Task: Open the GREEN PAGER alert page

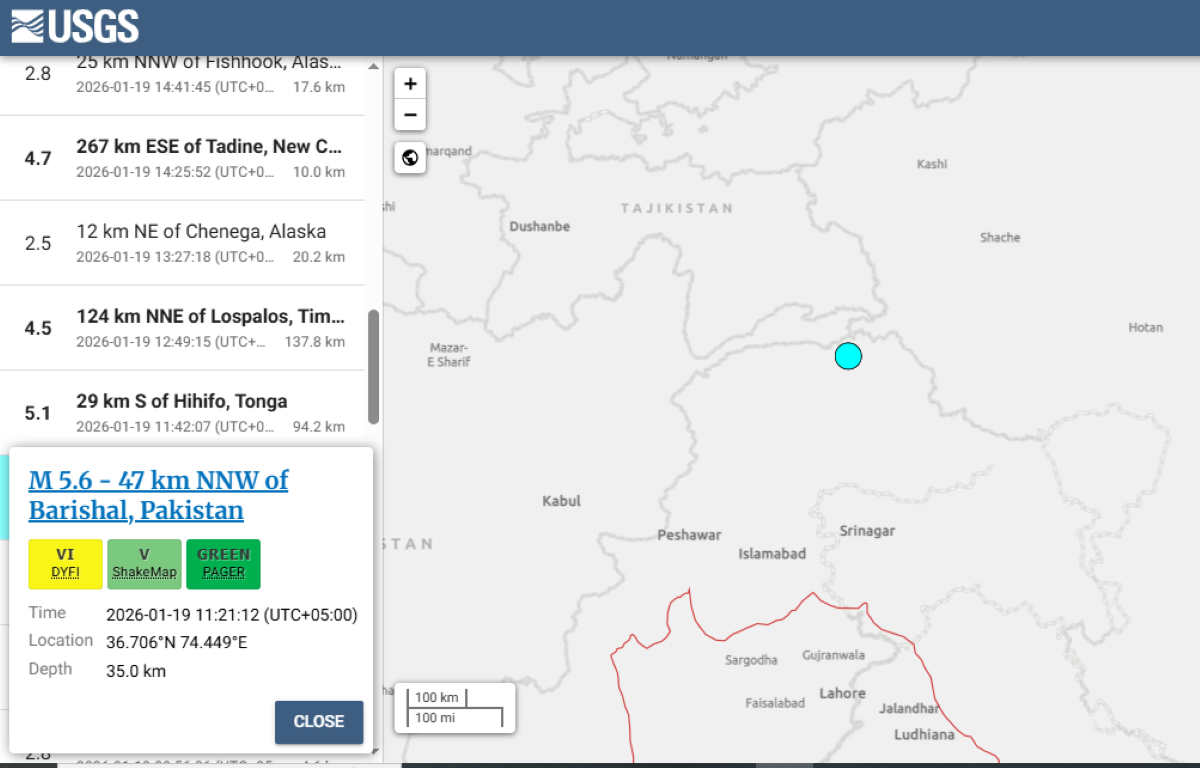Action: [x=223, y=563]
